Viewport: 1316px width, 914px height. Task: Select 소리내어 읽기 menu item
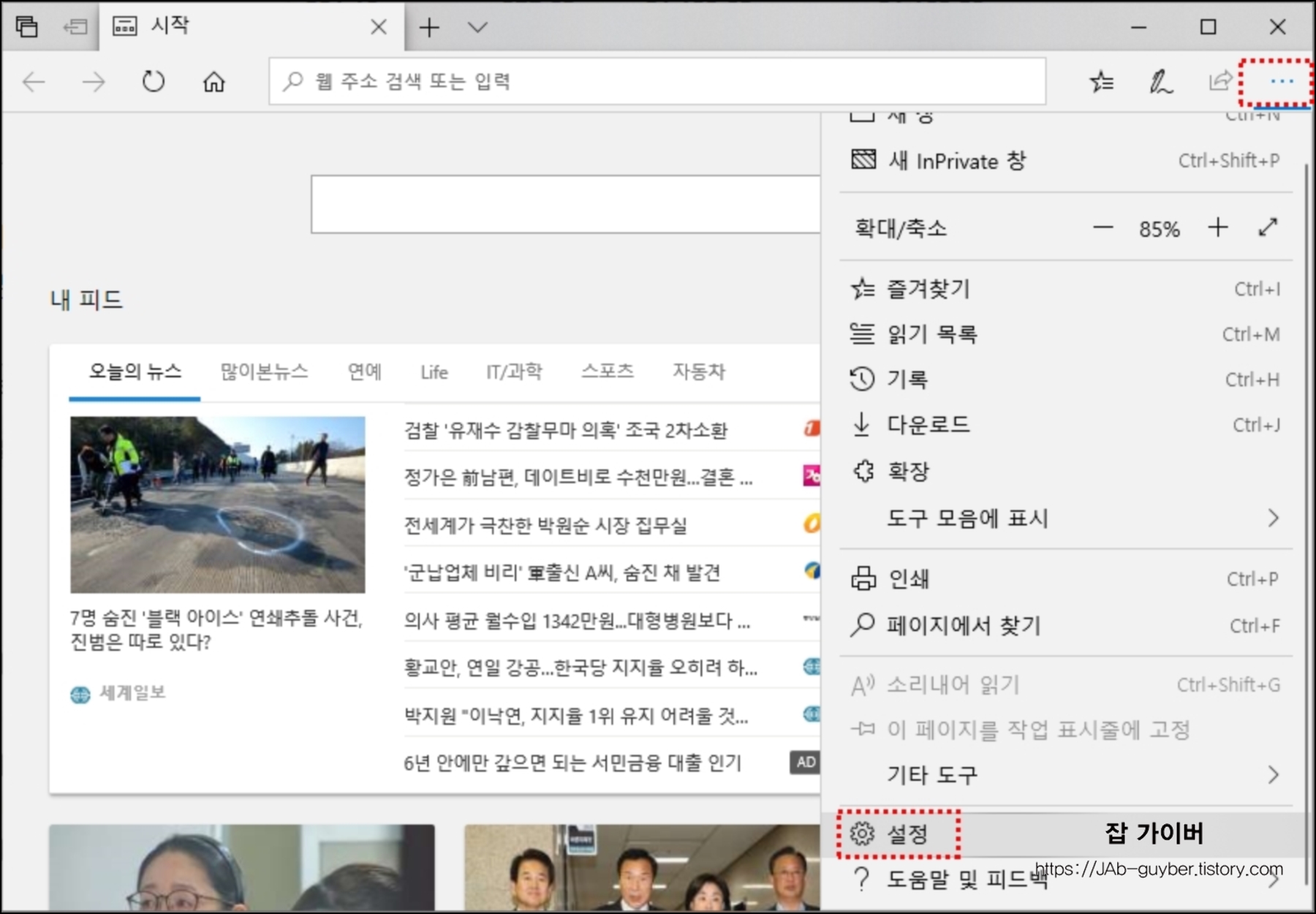pyautogui.click(x=1065, y=685)
